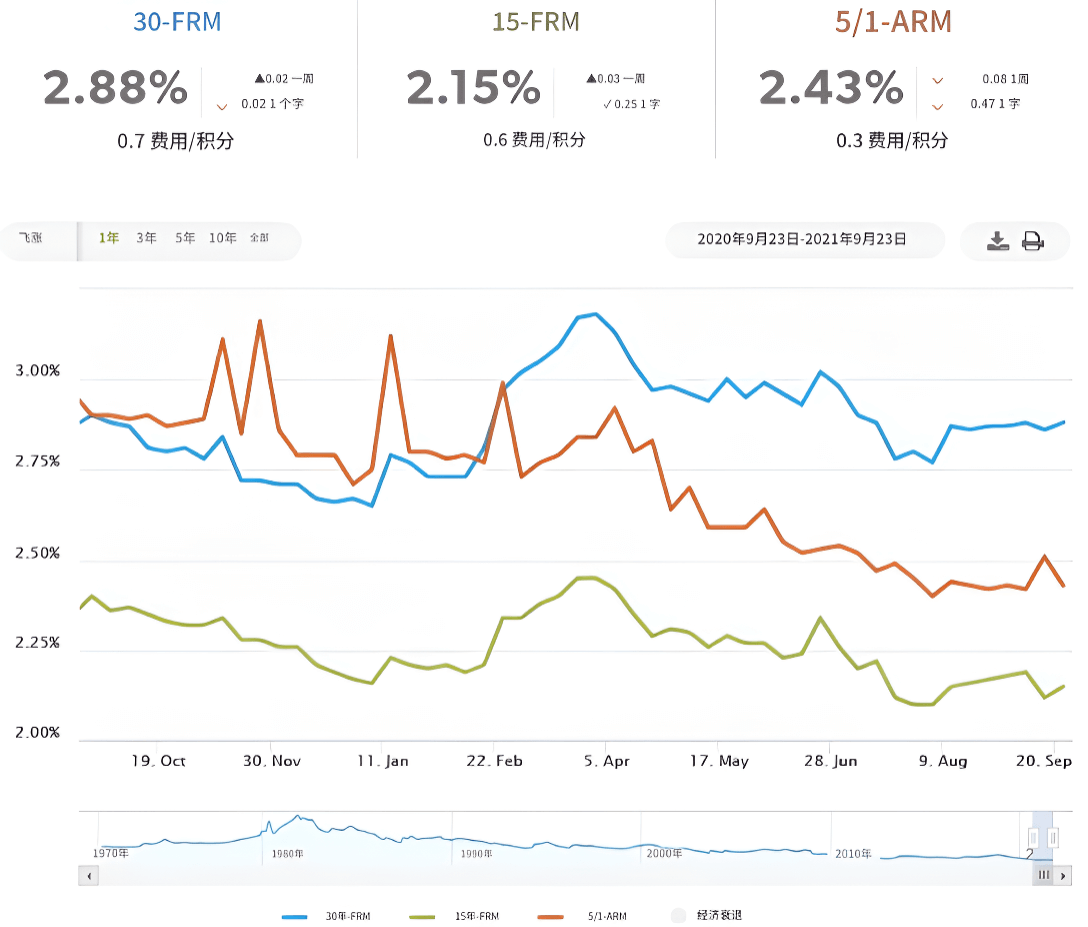Click the 2.15% rate value
This screenshot has width=1088, height=927.
(x=474, y=88)
